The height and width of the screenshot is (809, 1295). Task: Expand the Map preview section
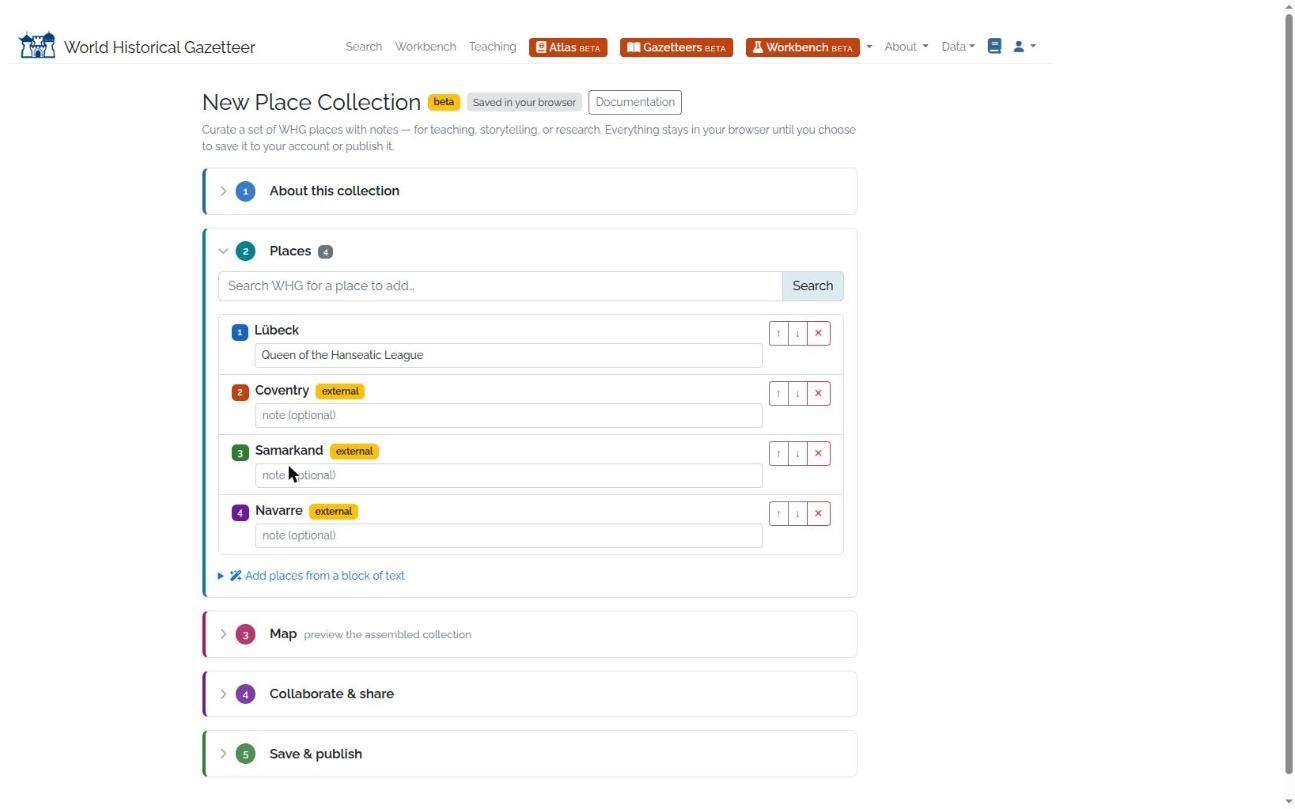pyautogui.click(x=530, y=634)
